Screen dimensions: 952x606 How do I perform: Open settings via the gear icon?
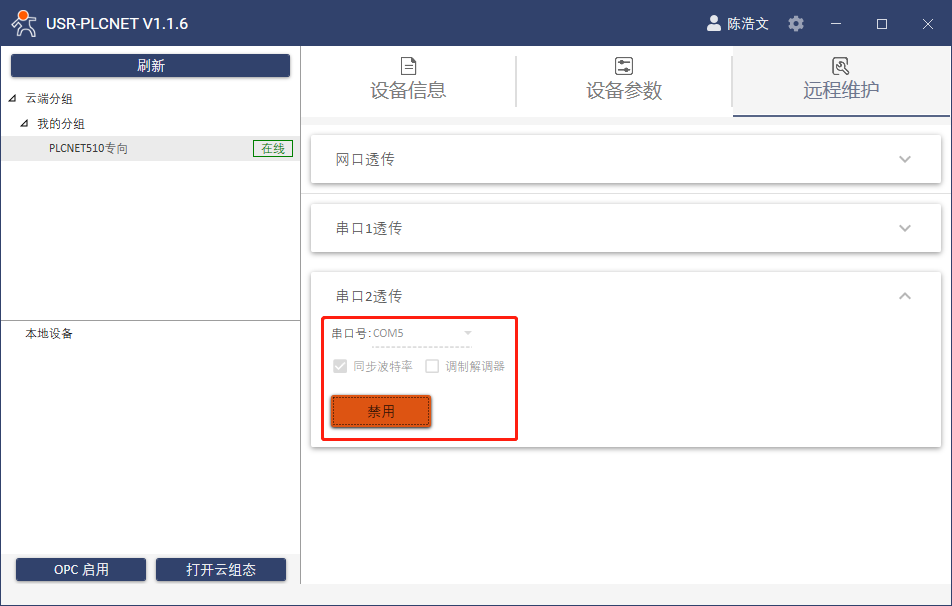click(796, 23)
